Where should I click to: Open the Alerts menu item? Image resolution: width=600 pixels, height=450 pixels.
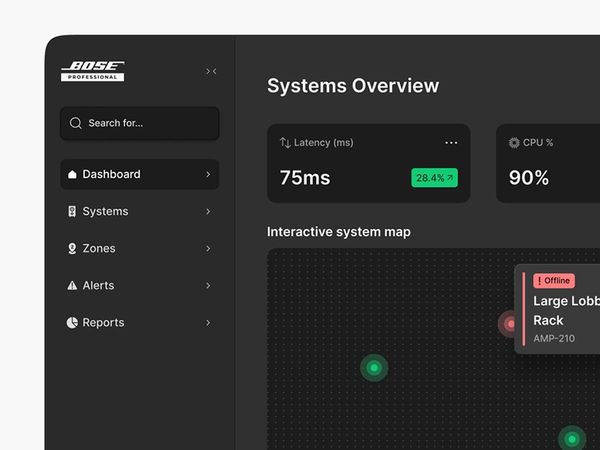[x=140, y=285]
